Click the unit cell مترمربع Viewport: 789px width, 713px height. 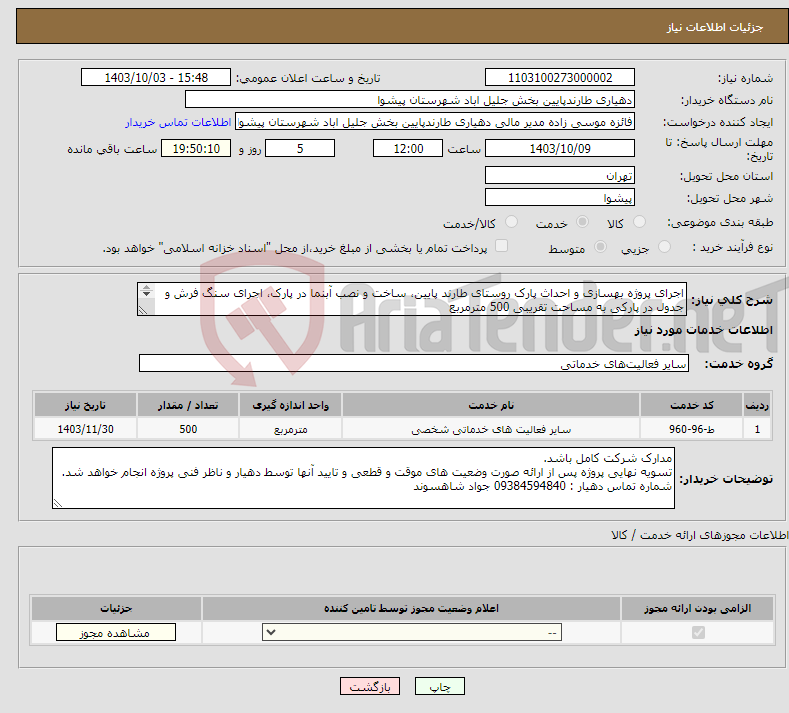click(x=290, y=429)
